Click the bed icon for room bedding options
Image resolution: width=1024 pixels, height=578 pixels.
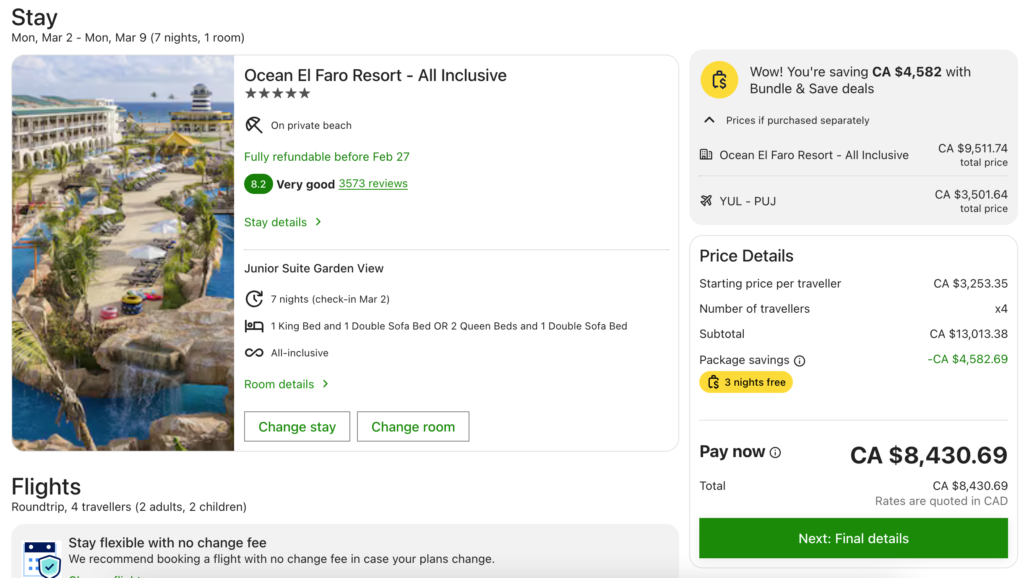[253, 326]
